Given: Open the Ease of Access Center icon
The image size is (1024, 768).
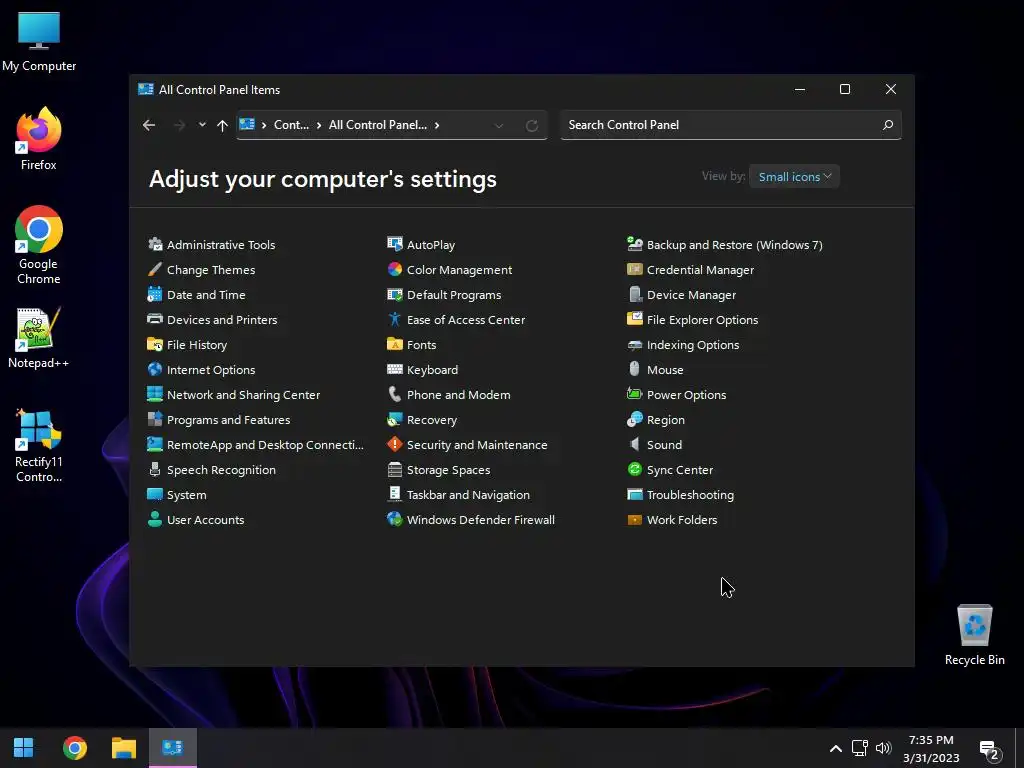Looking at the screenshot, I should click(394, 319).
